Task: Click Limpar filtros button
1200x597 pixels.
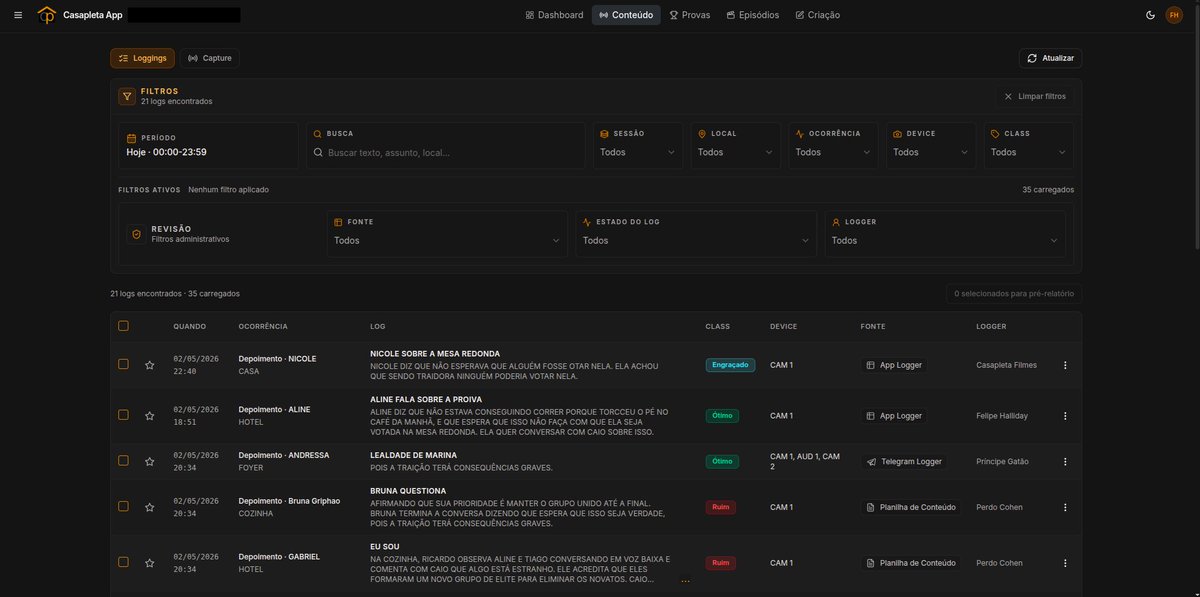Action: 1035,97
